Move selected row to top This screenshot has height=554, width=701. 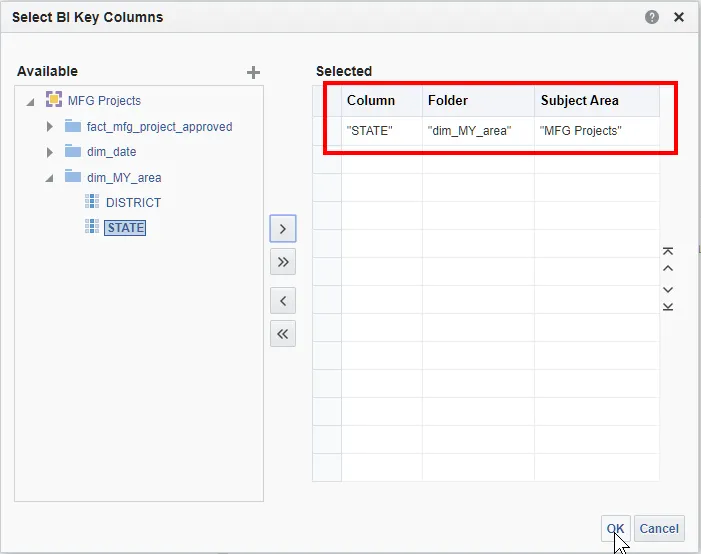668,251
